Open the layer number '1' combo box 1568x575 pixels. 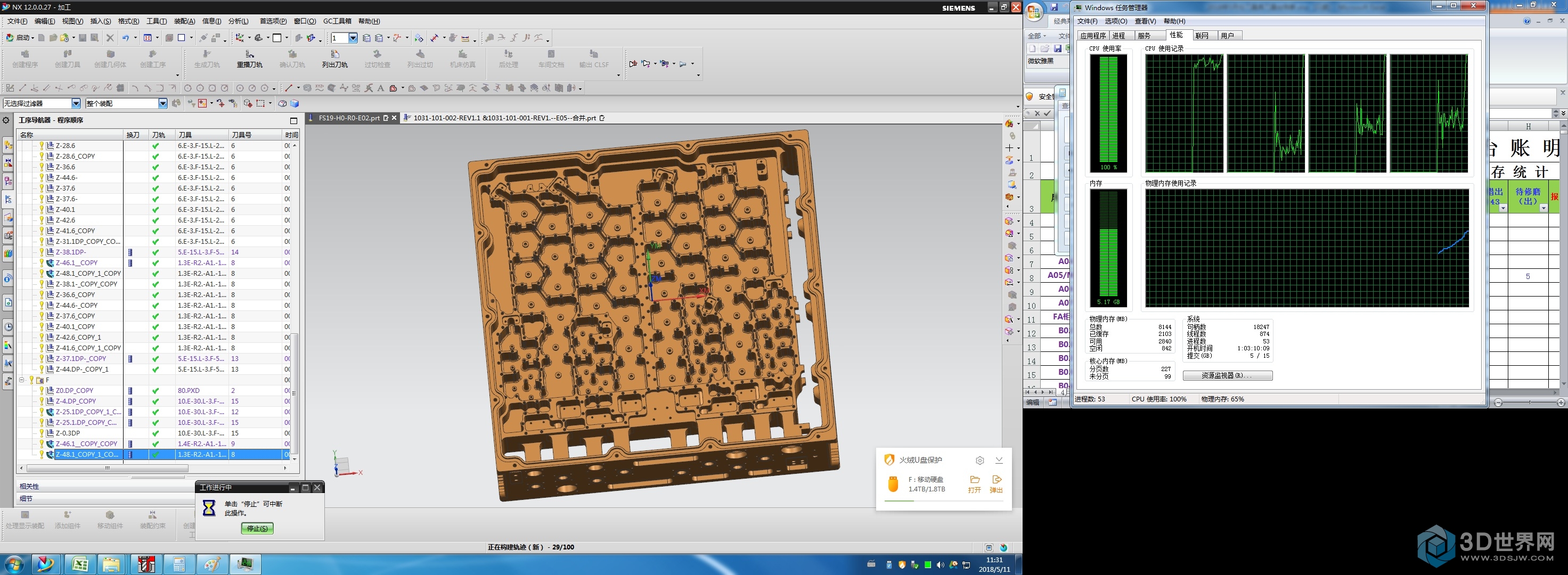353,38
